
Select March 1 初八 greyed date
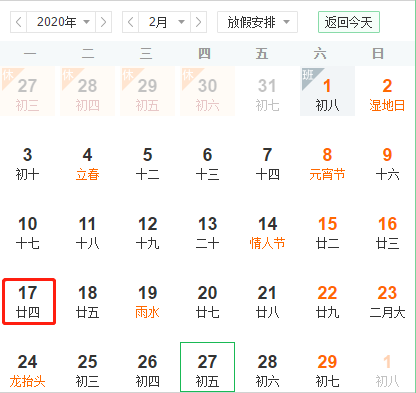(x=387, y=371)
